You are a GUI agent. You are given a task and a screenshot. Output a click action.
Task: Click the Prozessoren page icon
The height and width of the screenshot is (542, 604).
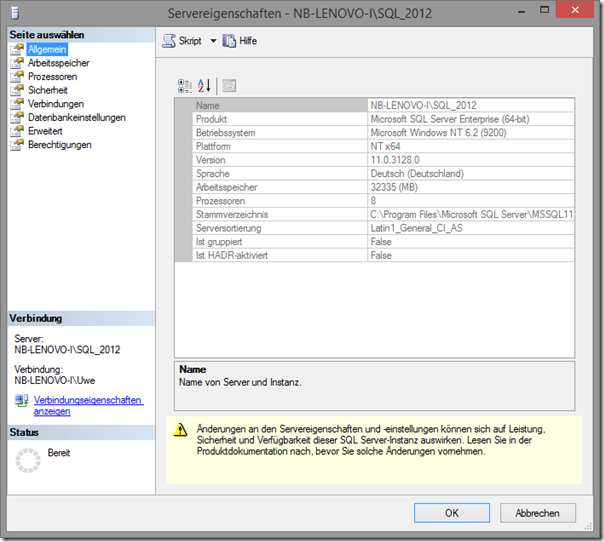[17, 77]
